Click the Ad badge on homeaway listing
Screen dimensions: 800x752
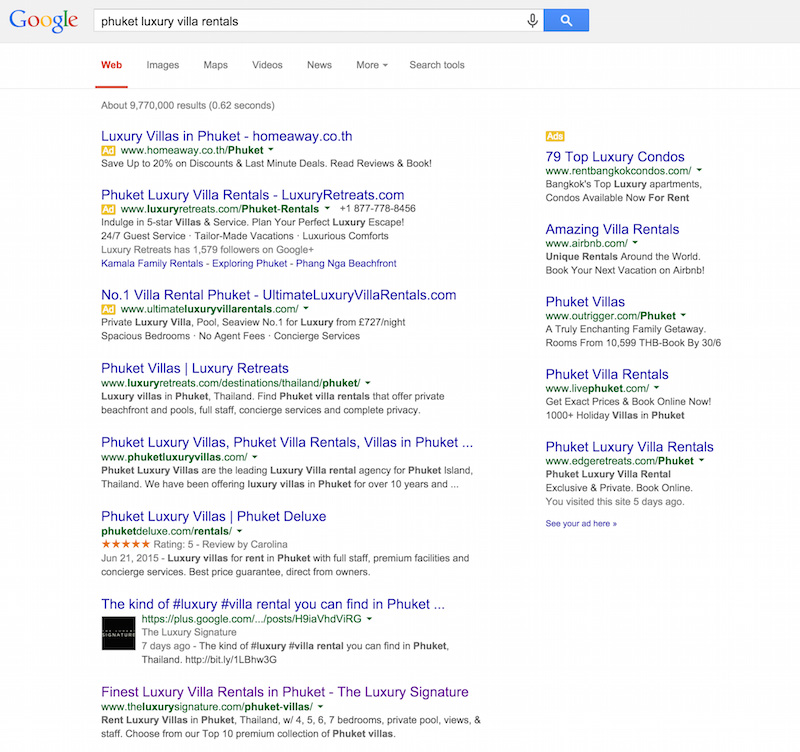pyautogui.click(x=108, y=151)
